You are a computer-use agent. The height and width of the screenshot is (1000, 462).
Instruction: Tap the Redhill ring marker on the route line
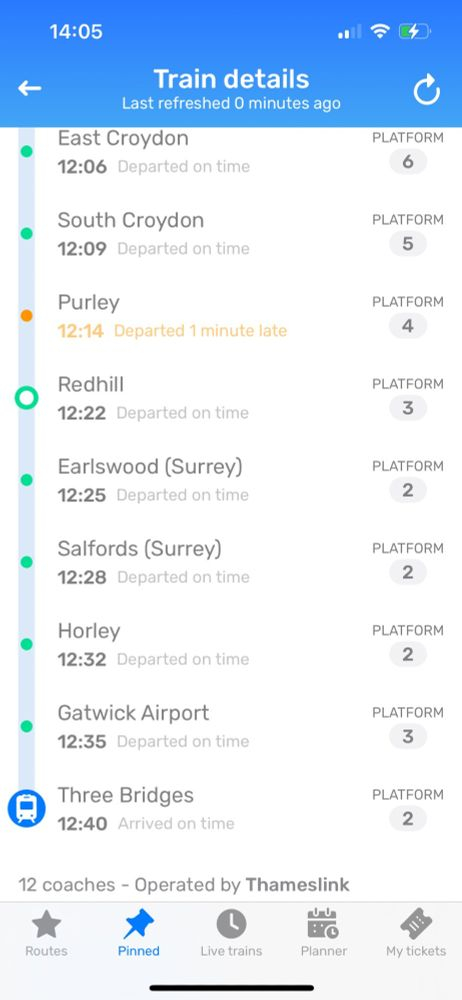(26, 399)
